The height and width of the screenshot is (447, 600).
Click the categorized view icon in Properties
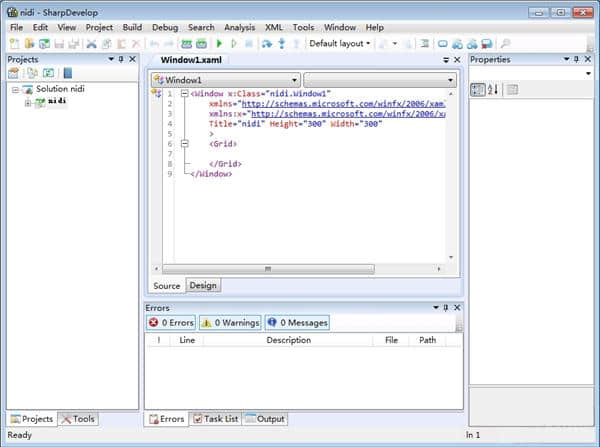478,90
